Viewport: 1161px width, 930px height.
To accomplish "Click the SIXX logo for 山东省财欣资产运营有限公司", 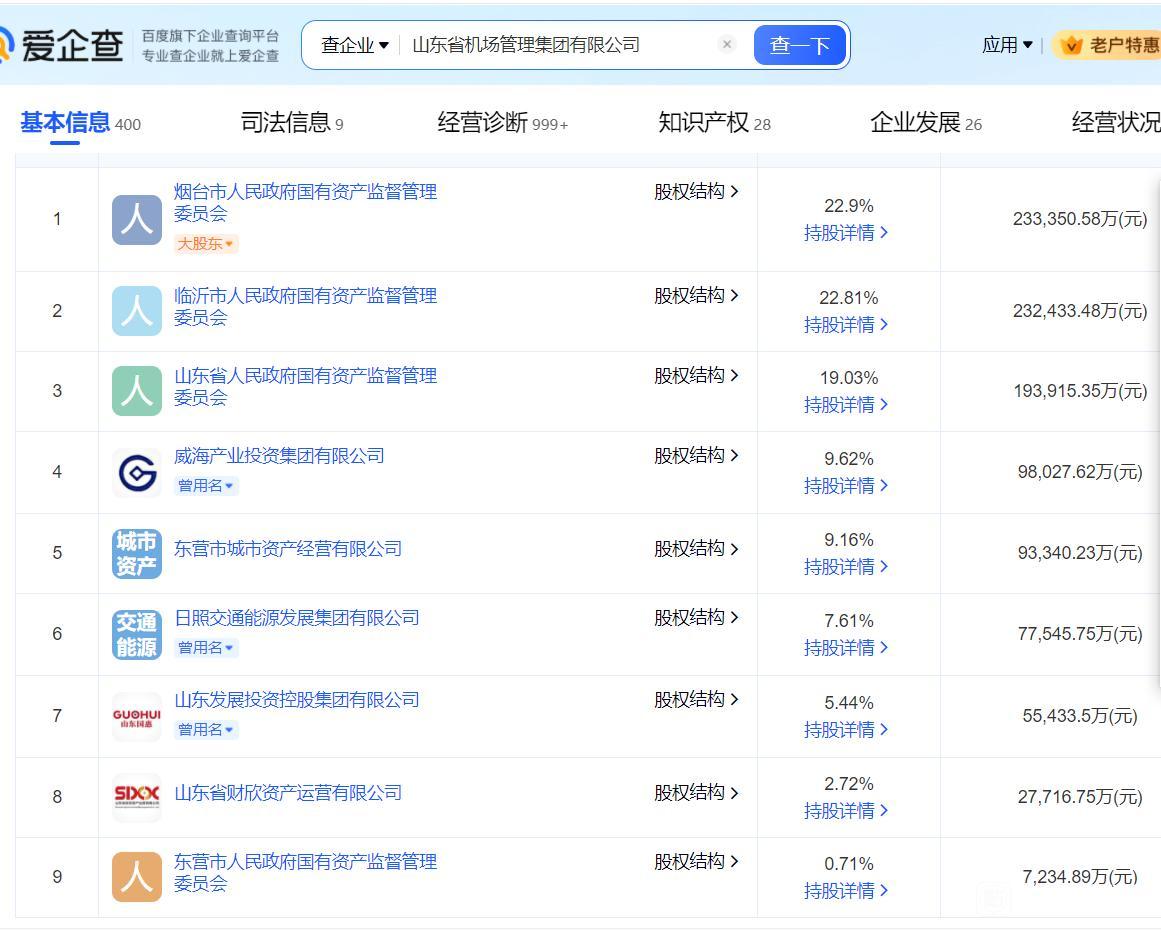I will point(136,796).
